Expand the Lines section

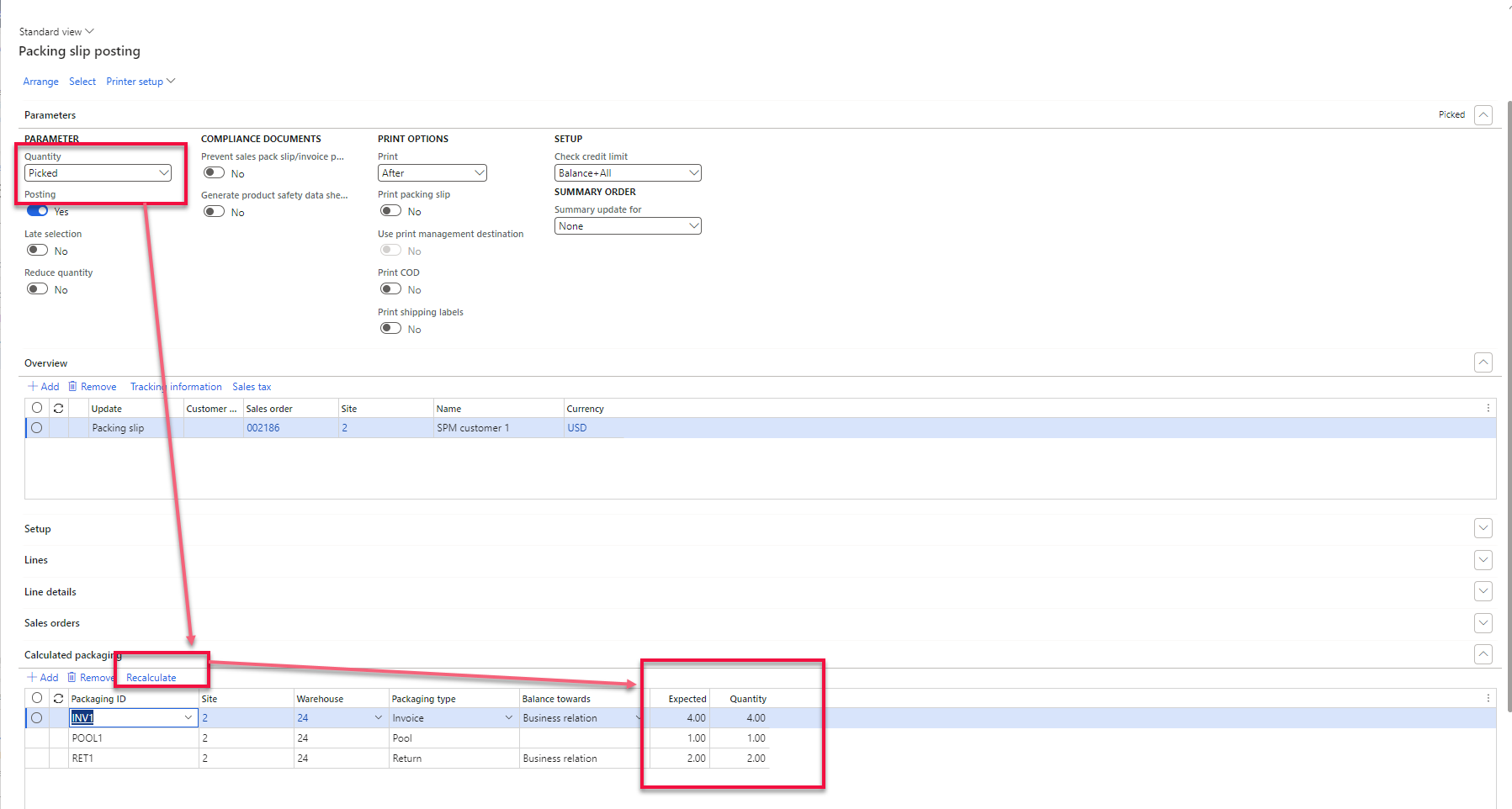click(x=1483, y=560)
